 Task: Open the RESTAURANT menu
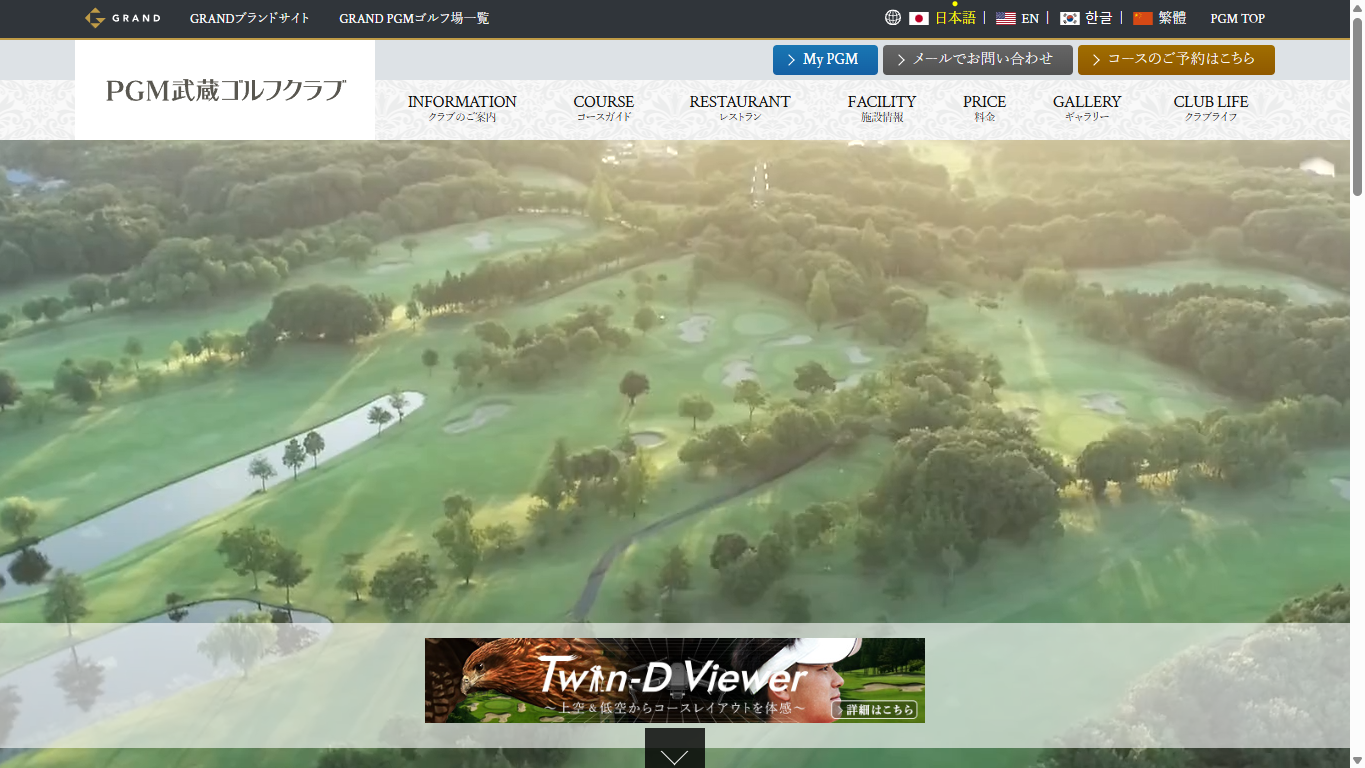click(740, 108)
